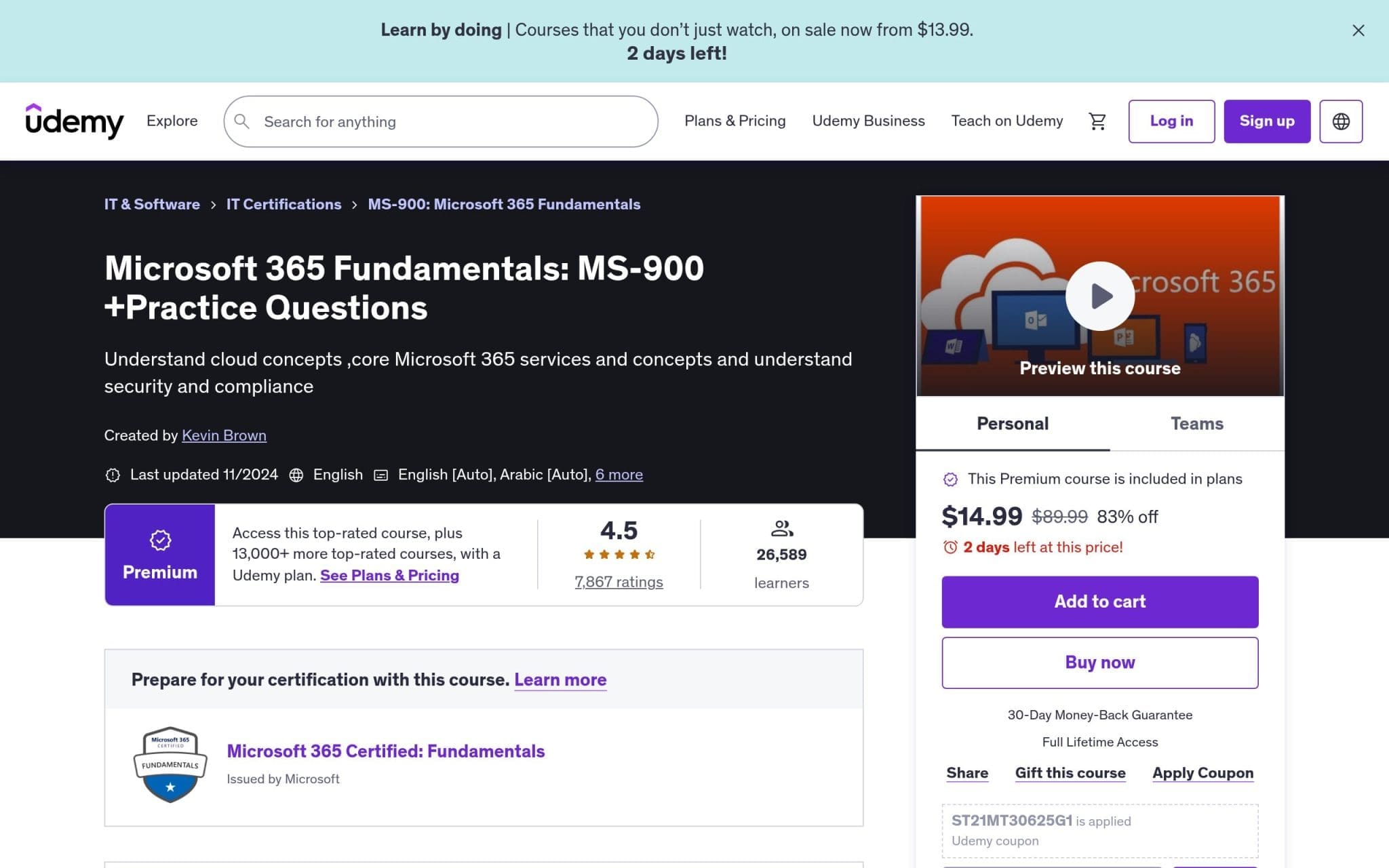Click the course preview thumbnail image

pyautogui.click(x=1099, y=296)
